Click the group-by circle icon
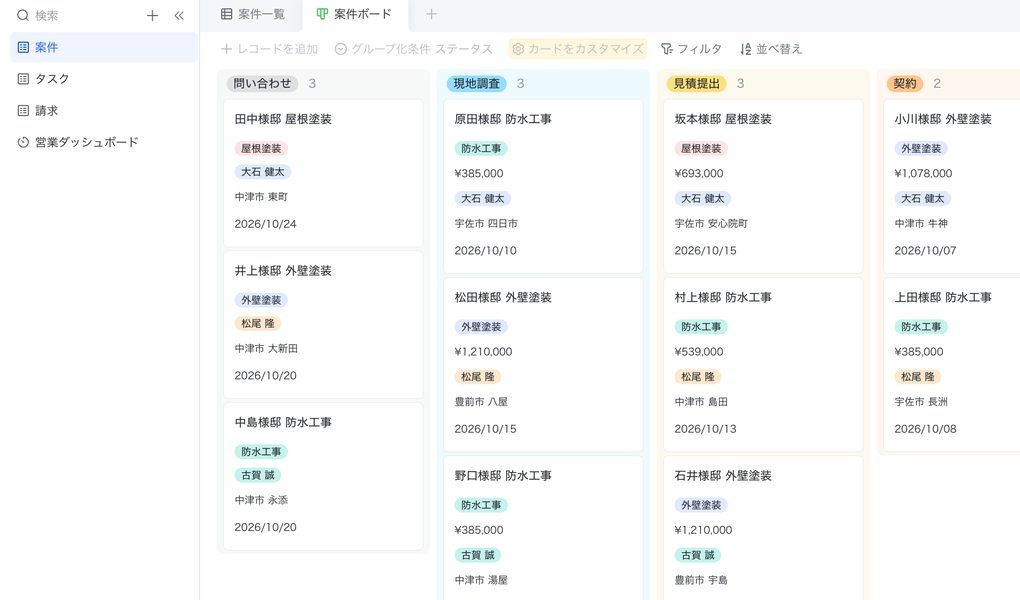This screenshot has height=600, width=1020. click(341, 49)
